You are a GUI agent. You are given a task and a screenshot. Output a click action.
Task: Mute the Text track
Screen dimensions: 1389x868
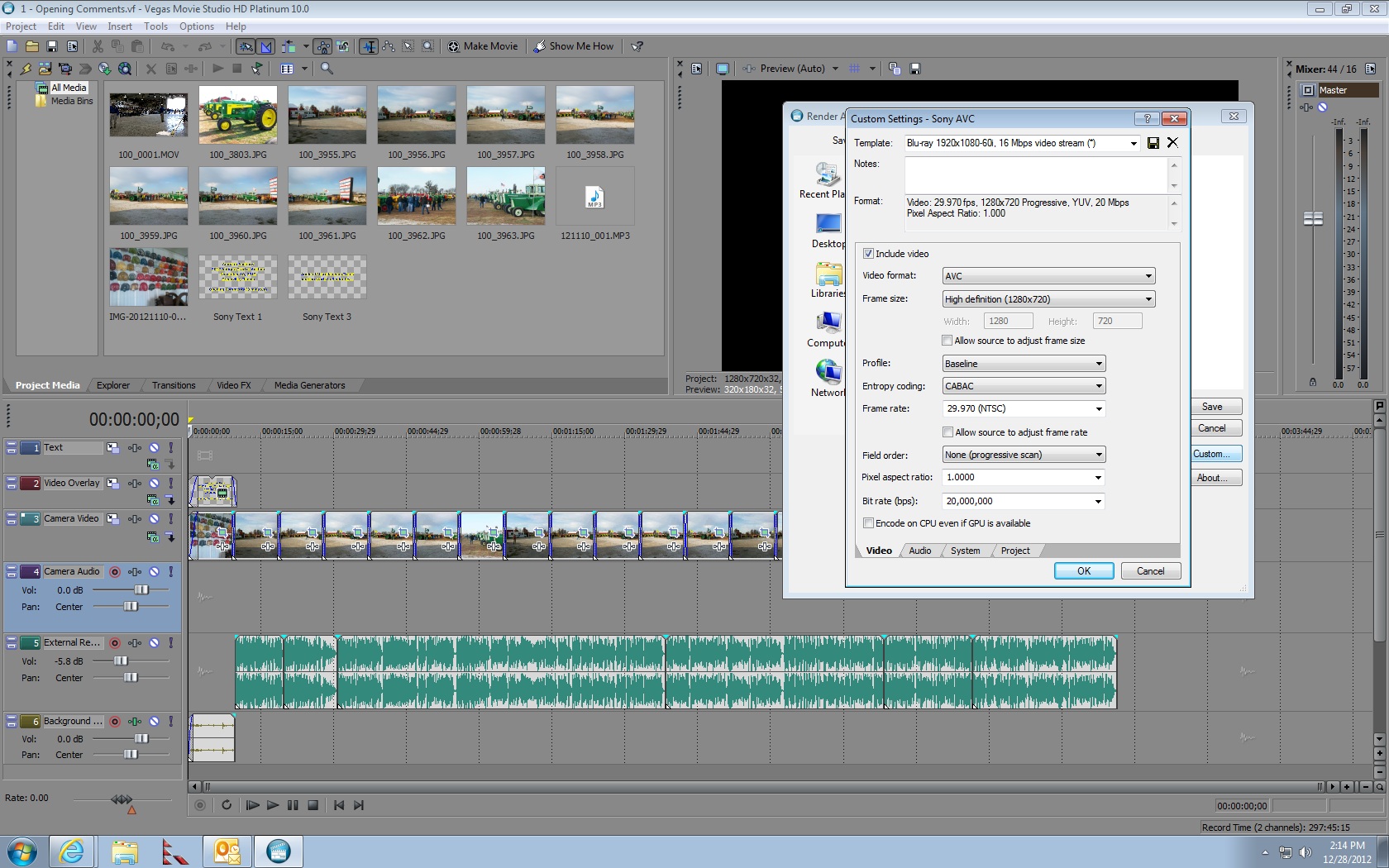[x=154, y=447]
